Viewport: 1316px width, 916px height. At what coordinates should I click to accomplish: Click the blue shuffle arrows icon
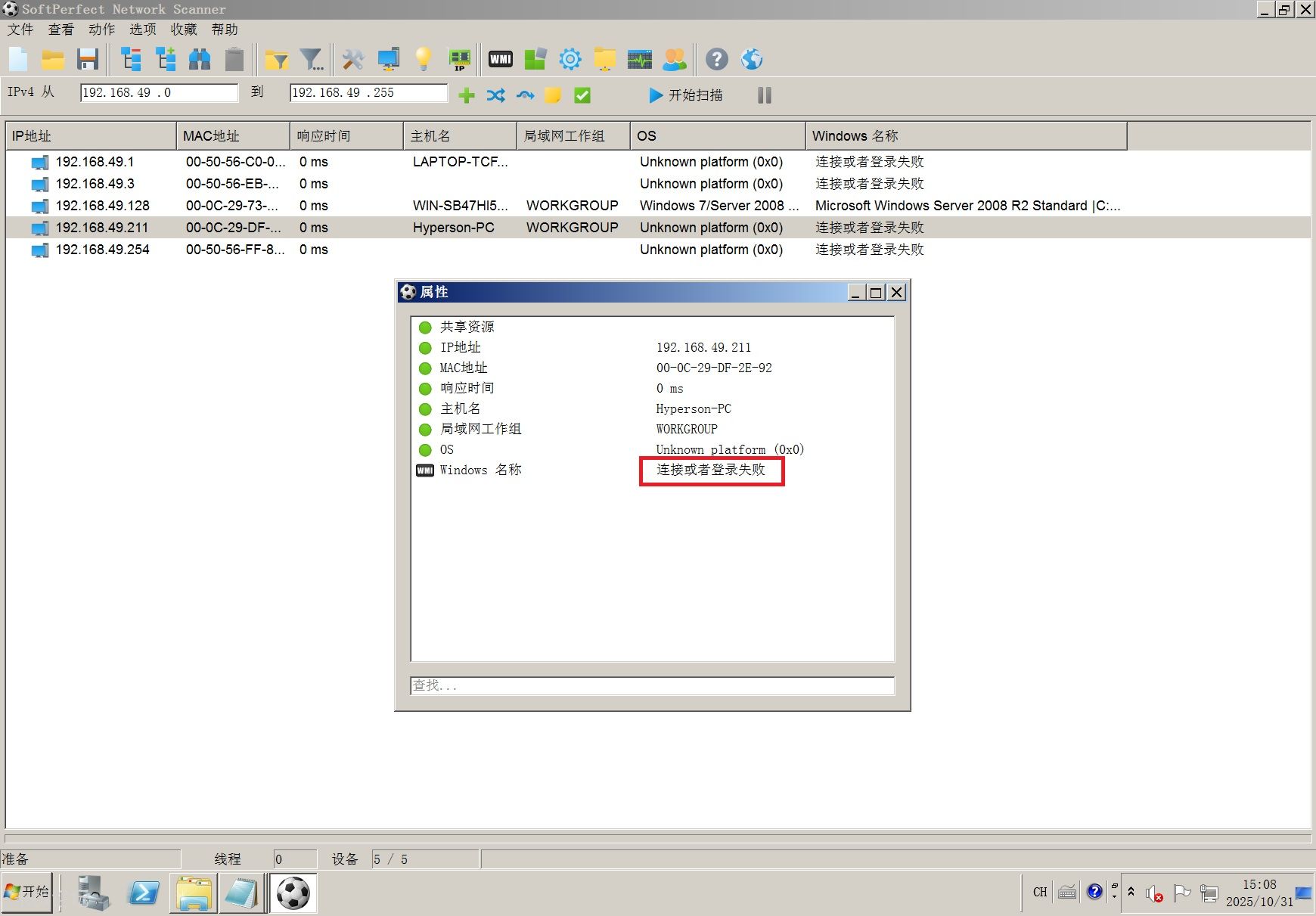tap(496, 95)
